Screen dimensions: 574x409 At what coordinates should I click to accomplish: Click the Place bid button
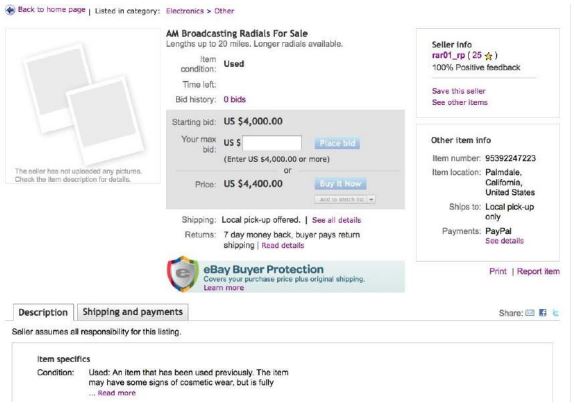pos(337,143)
